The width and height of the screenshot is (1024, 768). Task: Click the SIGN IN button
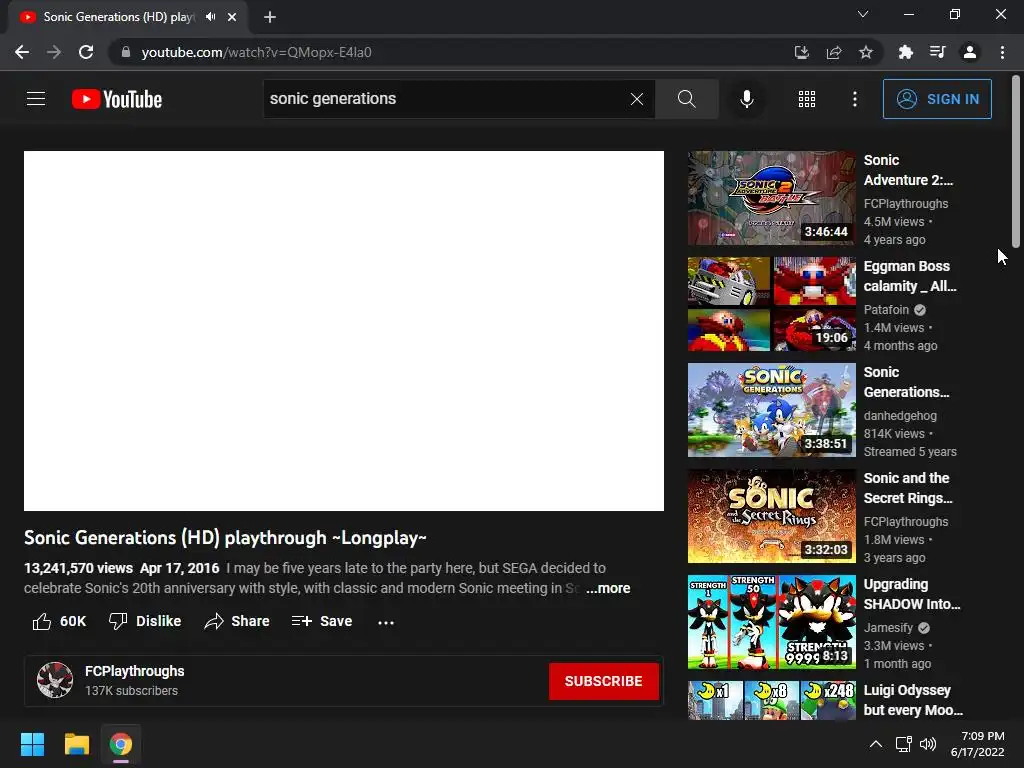click(937, 99)
